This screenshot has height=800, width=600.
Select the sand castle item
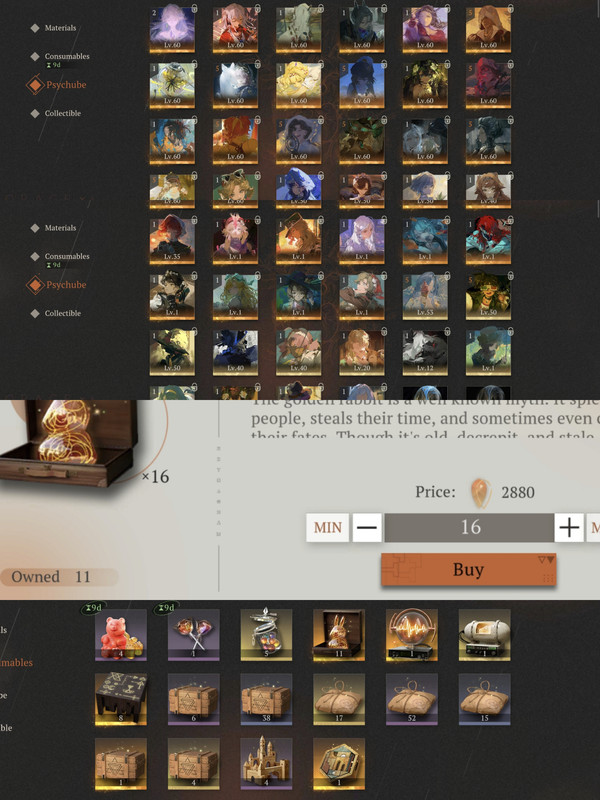click(x=266, y=764)
